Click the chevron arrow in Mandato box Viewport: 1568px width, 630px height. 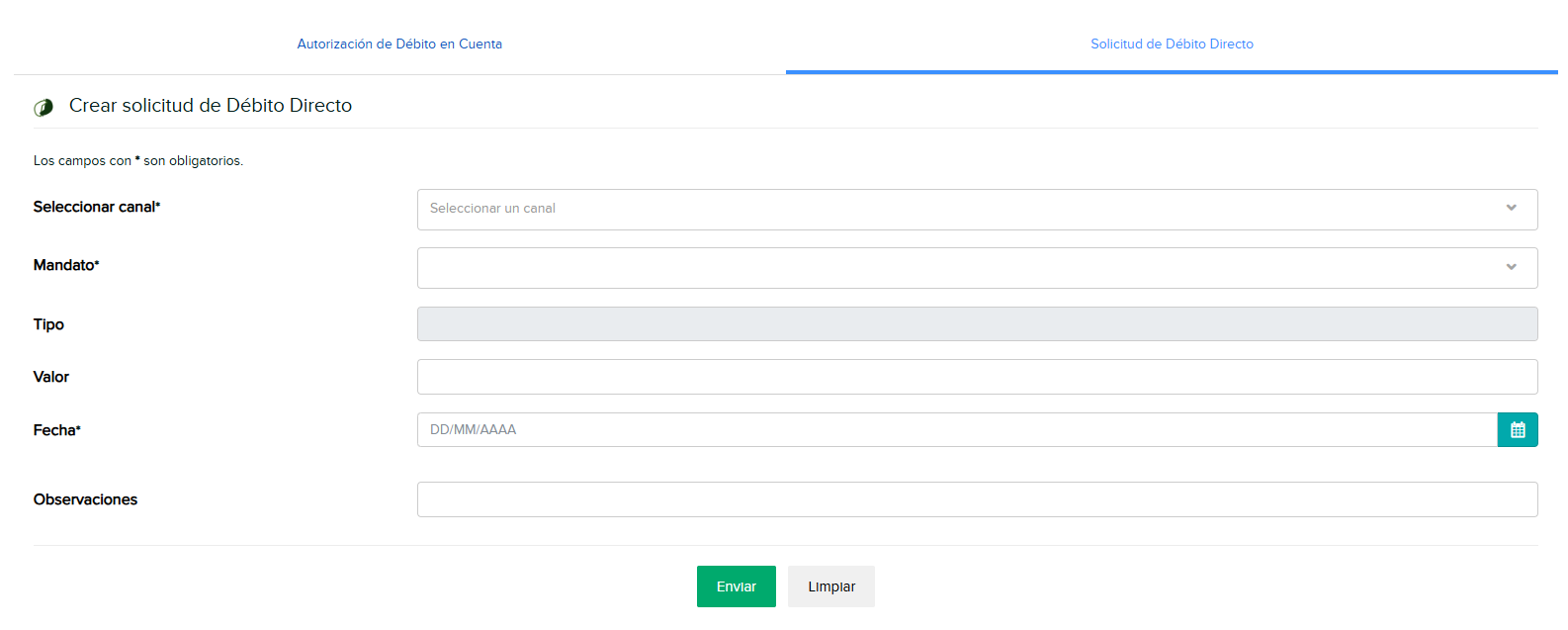[1511, 267]
